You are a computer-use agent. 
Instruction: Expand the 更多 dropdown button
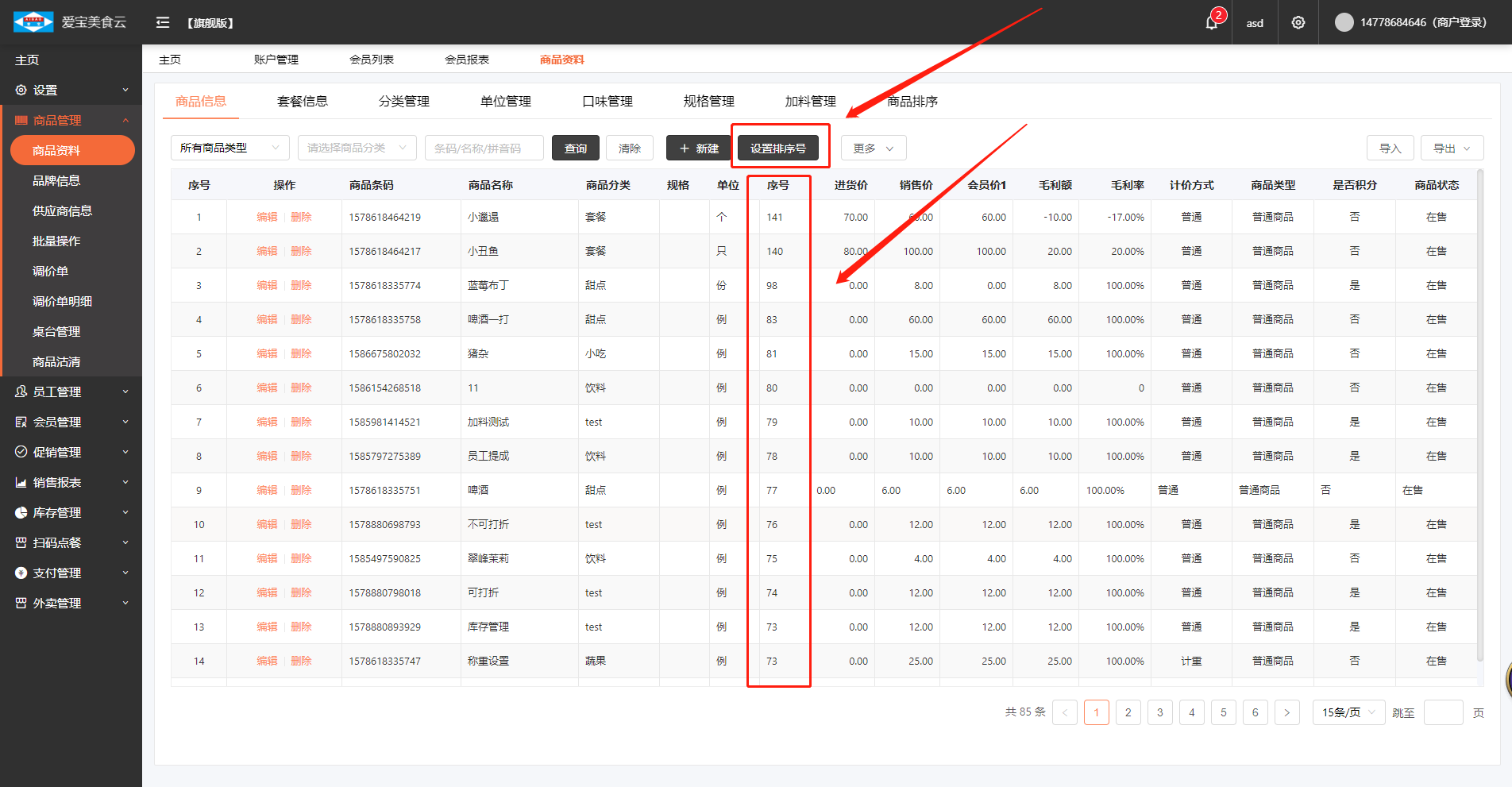[873, 149]
